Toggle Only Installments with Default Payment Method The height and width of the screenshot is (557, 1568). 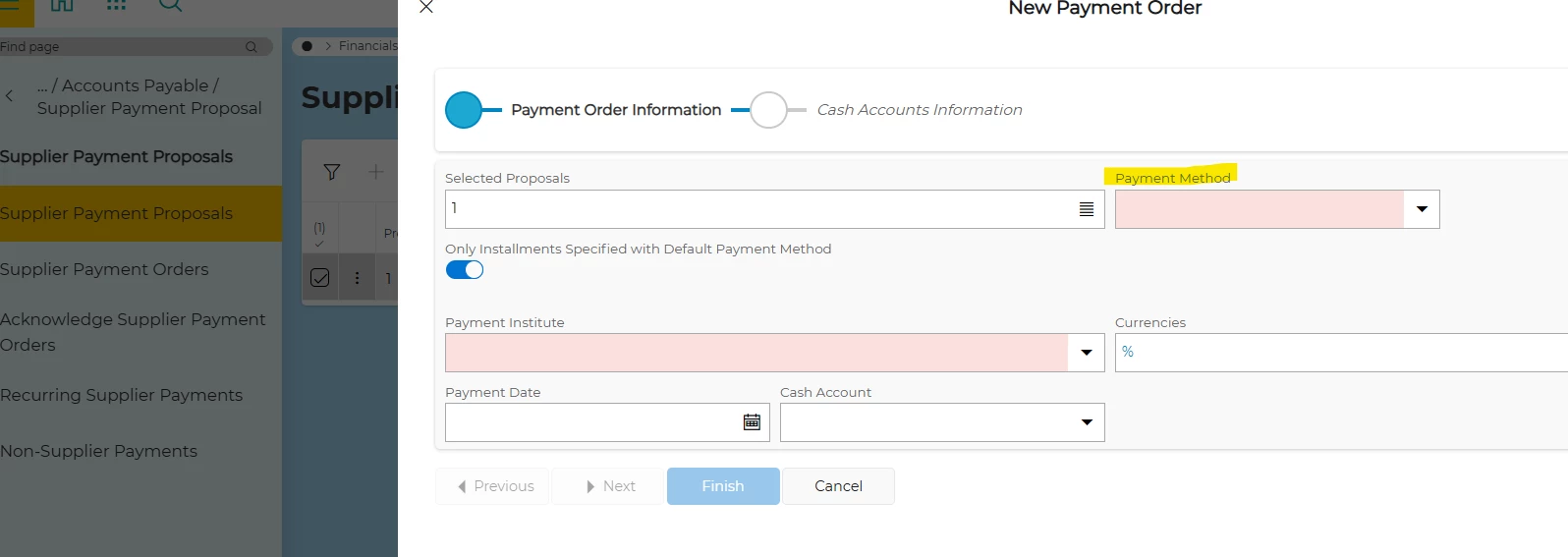[465, 270]
